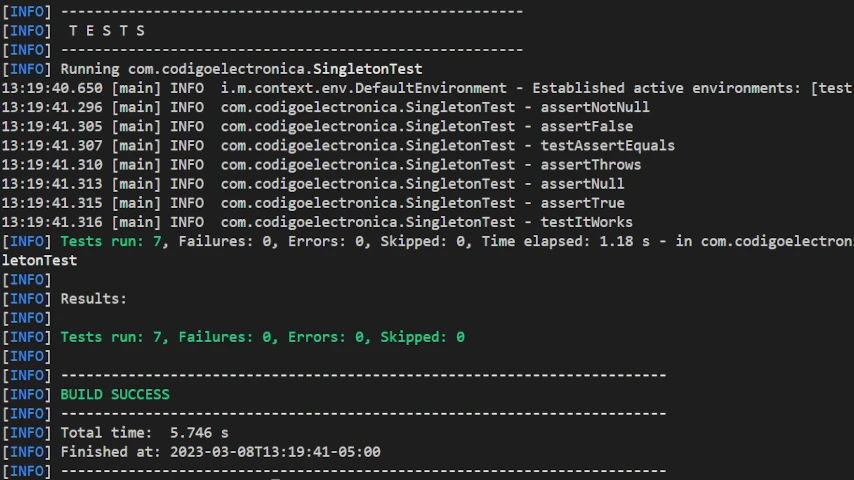Click the Running com.codigoelectronica.SingletonTest line
The height and width of the screenshot is (480, 854).
241,69
